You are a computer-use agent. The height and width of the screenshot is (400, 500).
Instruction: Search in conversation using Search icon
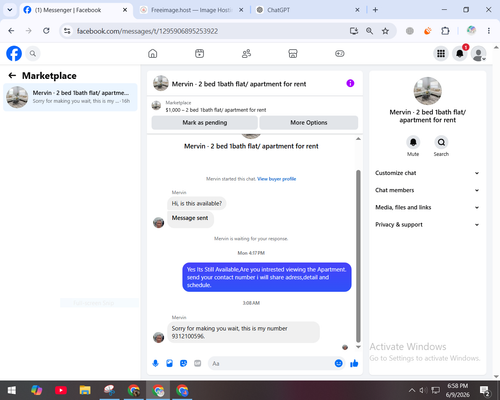point(441,142)
